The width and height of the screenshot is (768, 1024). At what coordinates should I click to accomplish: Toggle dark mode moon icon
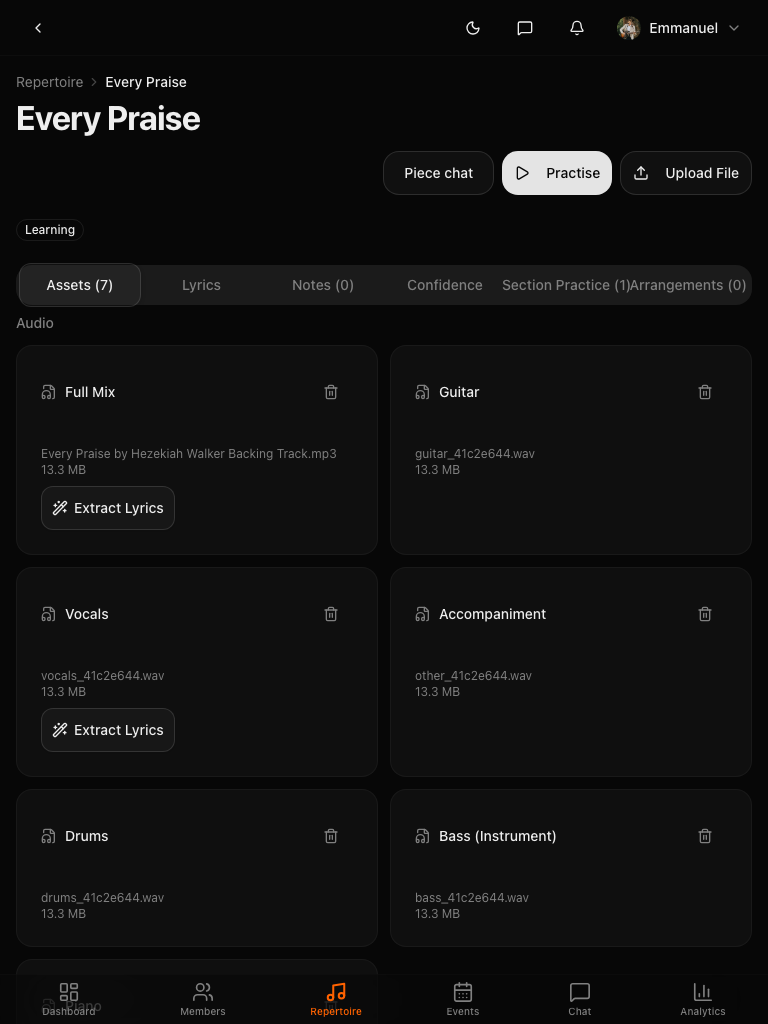[473, 28]
